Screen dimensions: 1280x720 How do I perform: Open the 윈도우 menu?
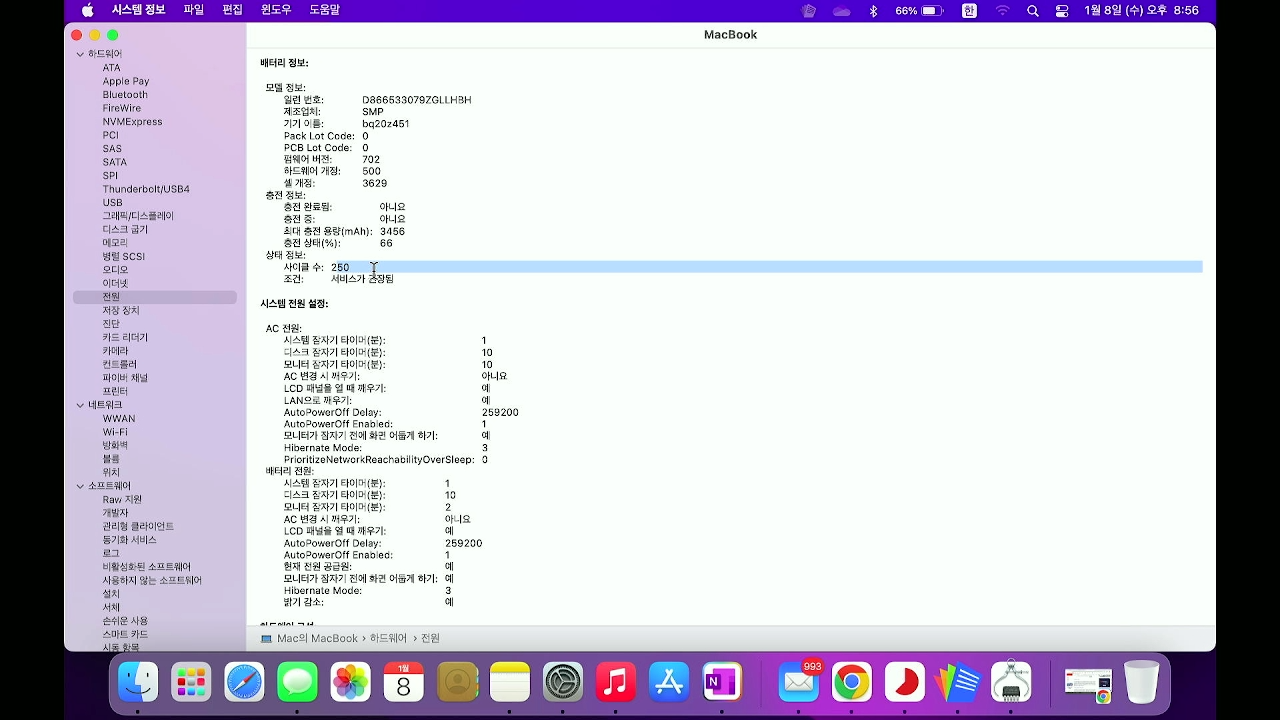point(275,10)
